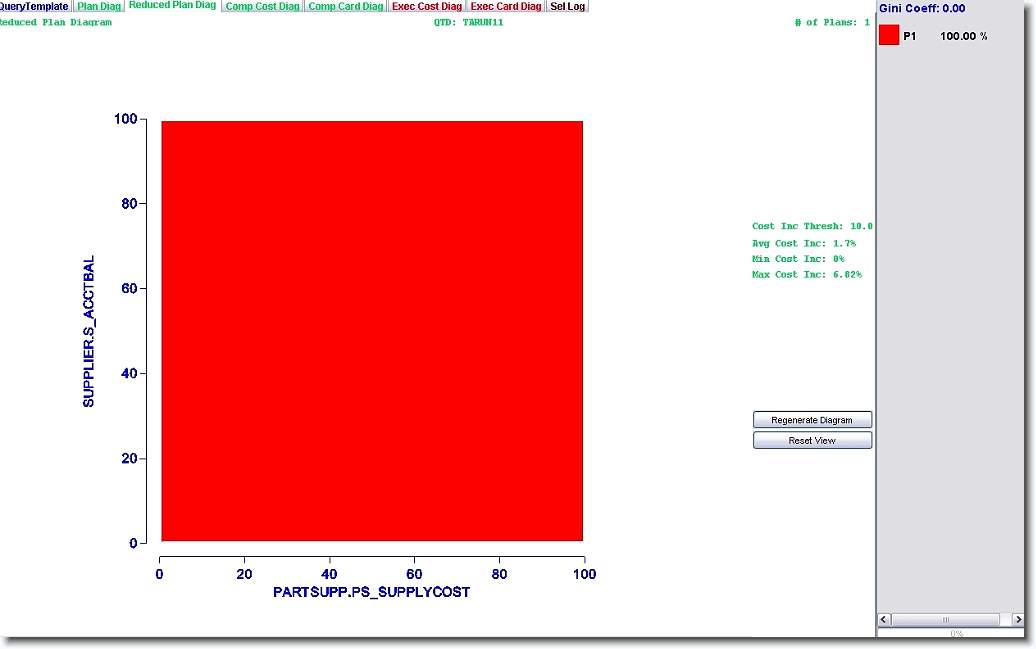Click the legend horizontal scrollbar thumb
Viewport: 1036px width, 649px height.
[x=945, y=620]
